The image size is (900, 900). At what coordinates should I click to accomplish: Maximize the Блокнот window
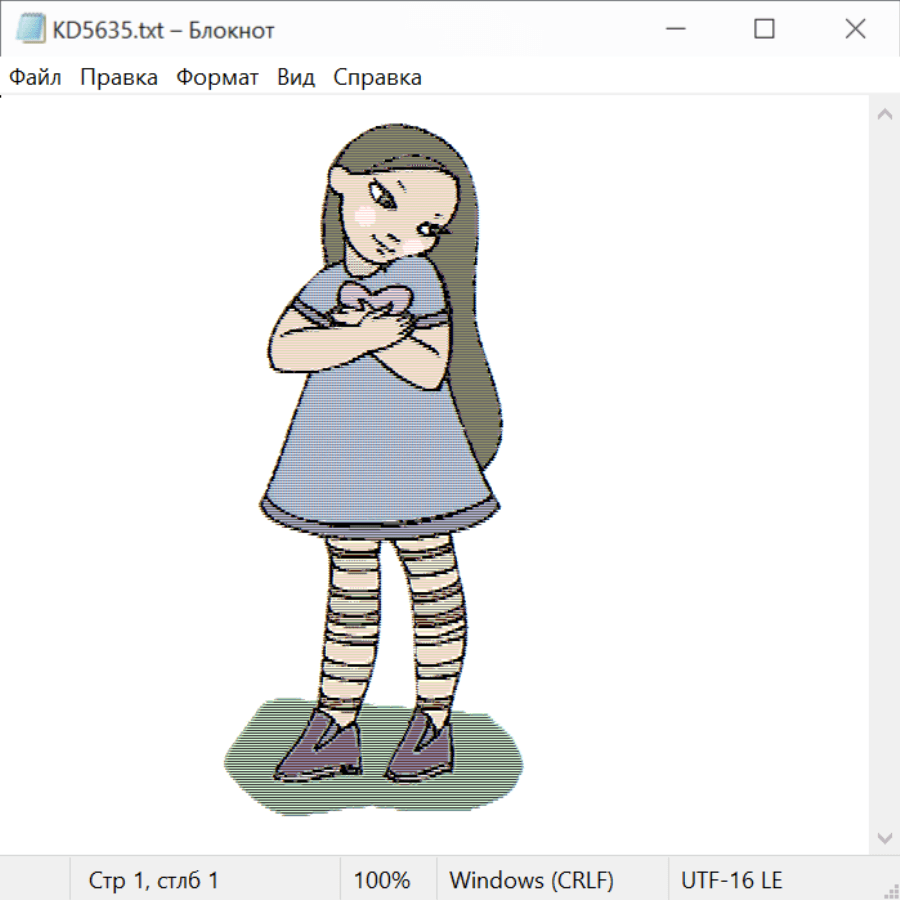(x=764, y=30)
